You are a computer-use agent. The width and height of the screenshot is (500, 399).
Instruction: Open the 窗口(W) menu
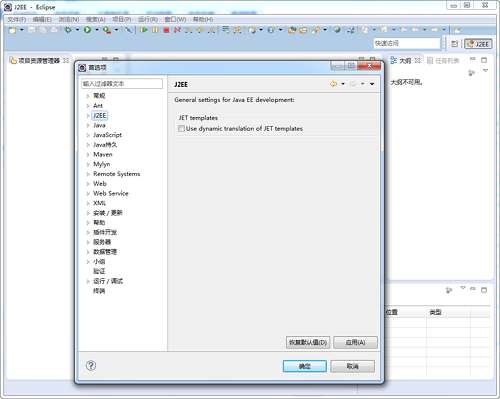(x=175, y=19)
